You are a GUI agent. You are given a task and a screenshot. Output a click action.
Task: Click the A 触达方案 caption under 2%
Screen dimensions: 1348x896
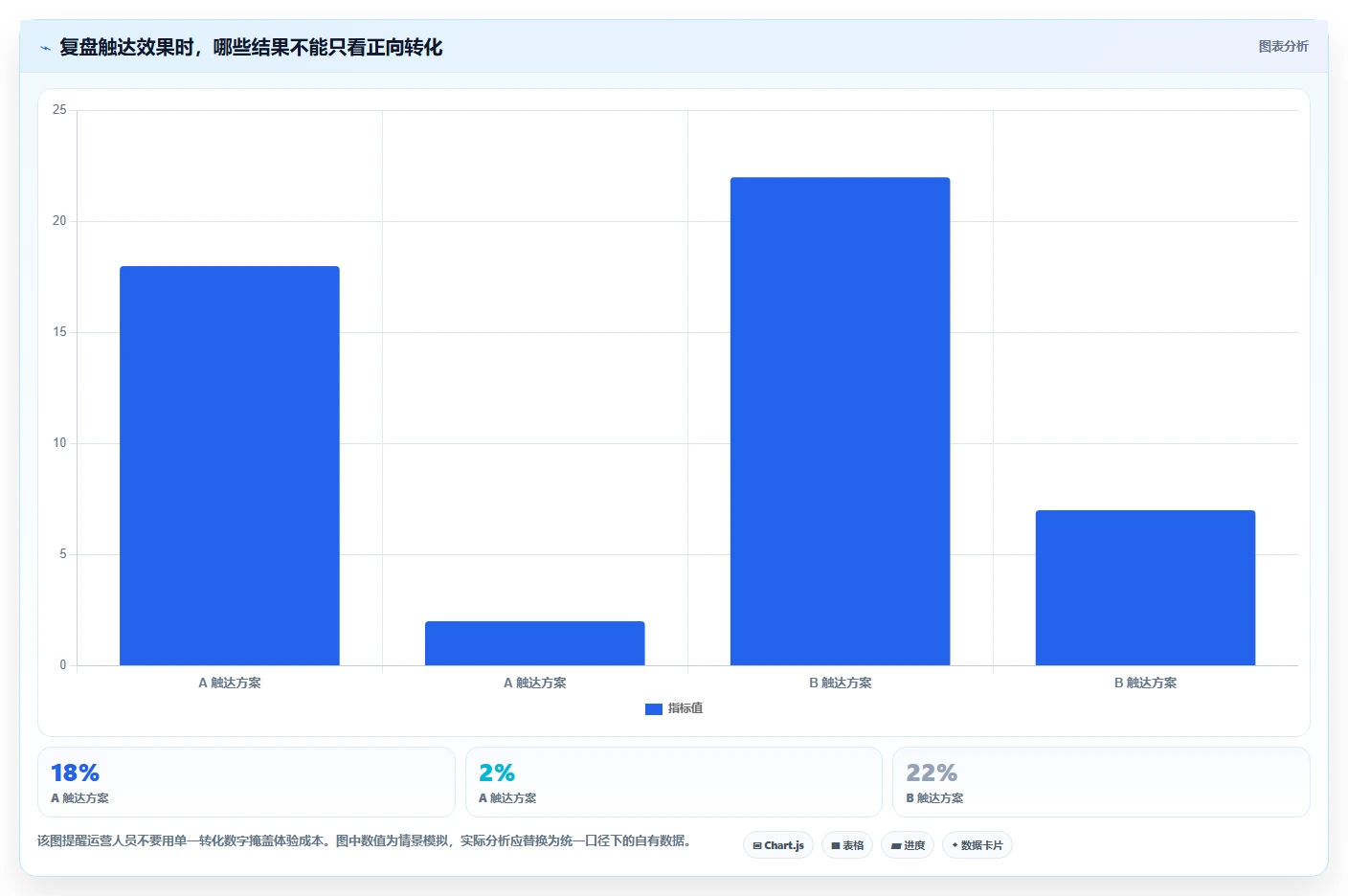[x=507, y=798]
